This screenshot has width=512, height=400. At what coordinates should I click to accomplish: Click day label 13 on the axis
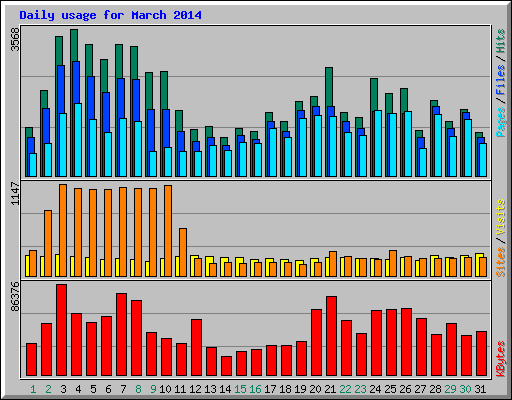pyautogui.click(x=210, y=389)
